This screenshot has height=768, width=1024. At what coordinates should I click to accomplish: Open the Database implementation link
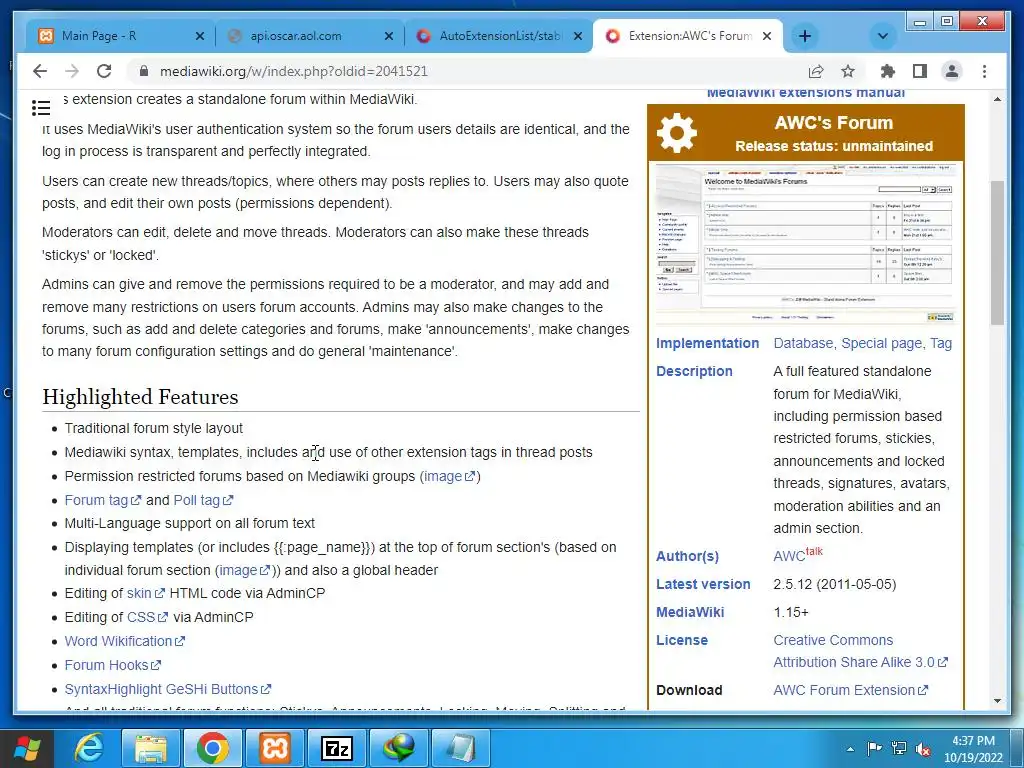[803, 344]
